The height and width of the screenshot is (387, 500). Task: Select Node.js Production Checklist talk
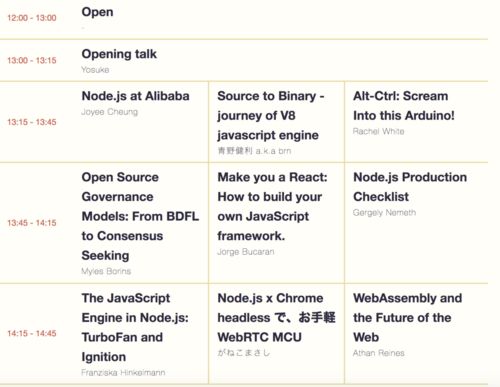[410, 187]
